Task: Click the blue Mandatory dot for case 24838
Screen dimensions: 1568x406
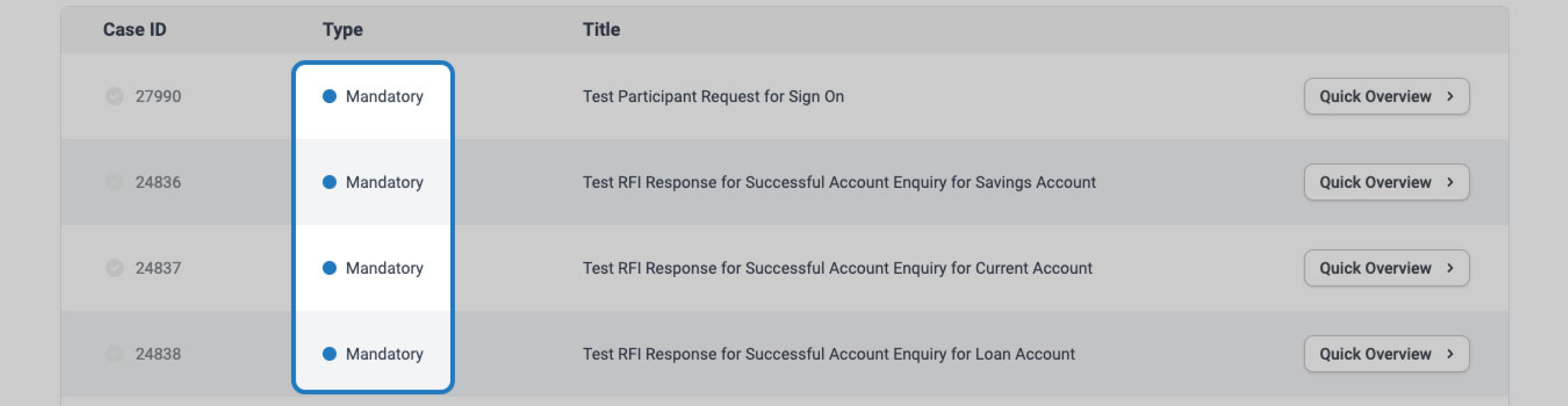Action: (x=331, y=353)
